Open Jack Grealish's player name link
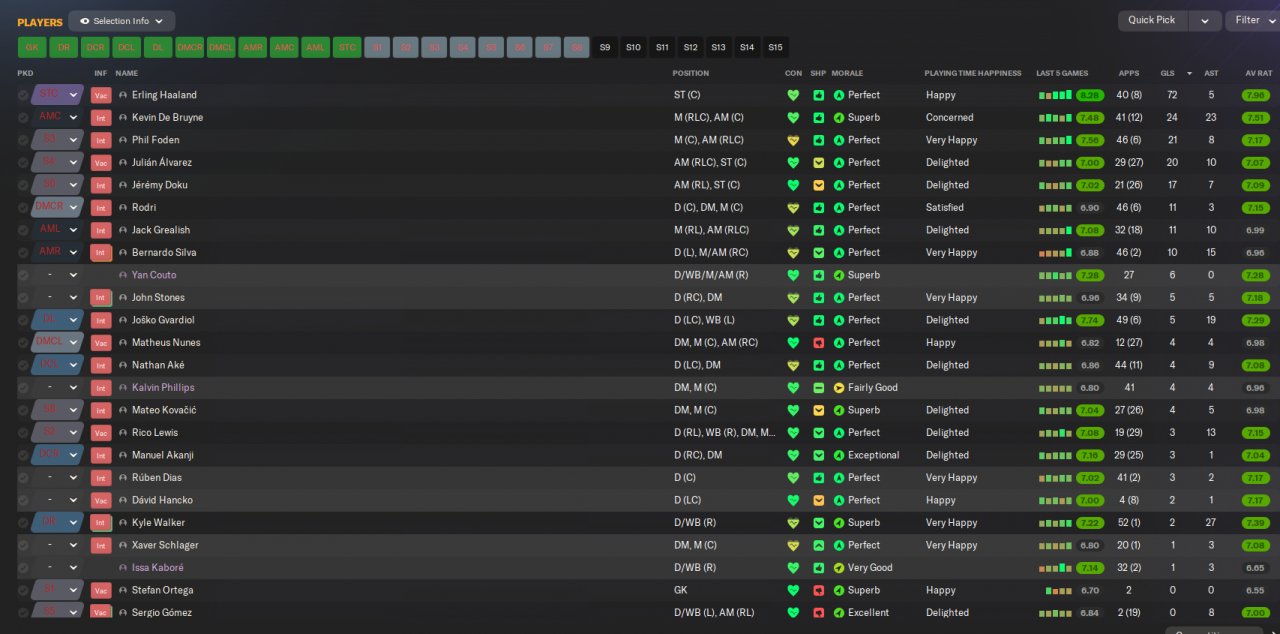 point(161,230)
